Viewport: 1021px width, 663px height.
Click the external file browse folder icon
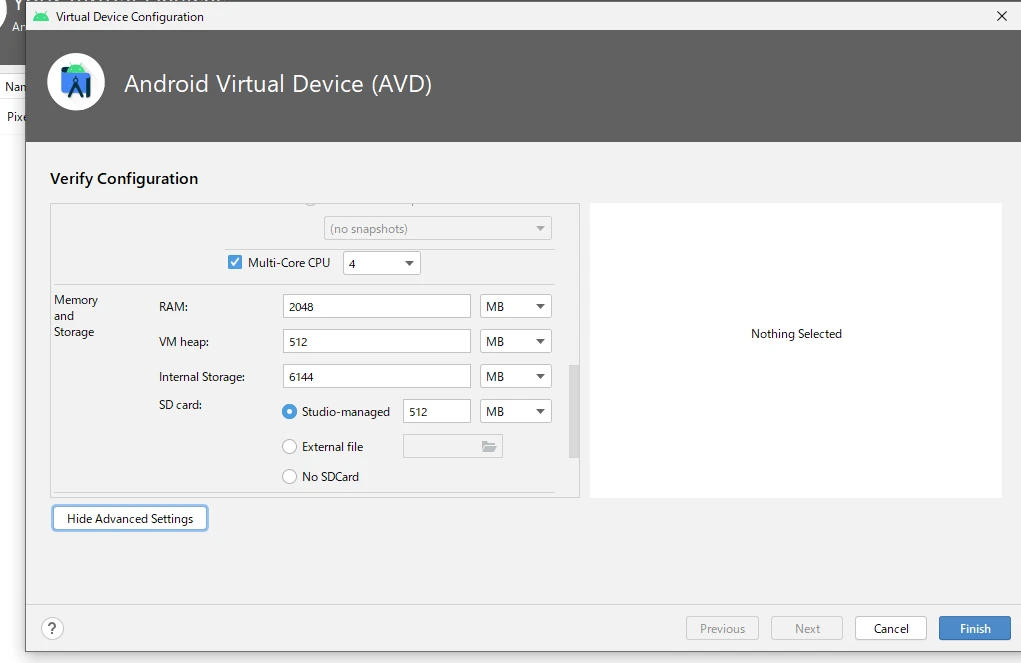(x=489, y=447)
